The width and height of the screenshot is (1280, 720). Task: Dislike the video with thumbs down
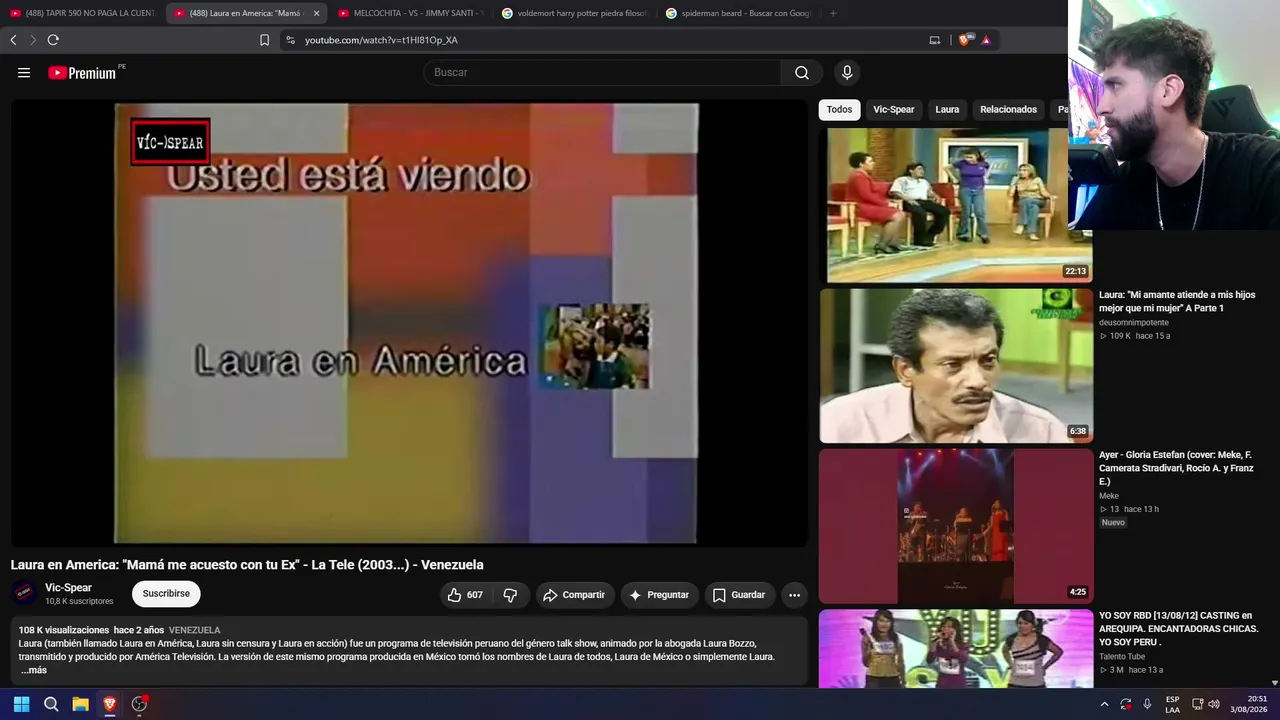[510, 595]
